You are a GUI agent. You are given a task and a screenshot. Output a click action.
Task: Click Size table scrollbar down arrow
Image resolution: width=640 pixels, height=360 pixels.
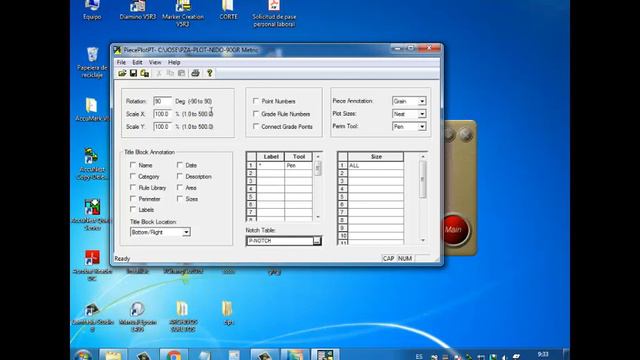[x=423, y=240]
